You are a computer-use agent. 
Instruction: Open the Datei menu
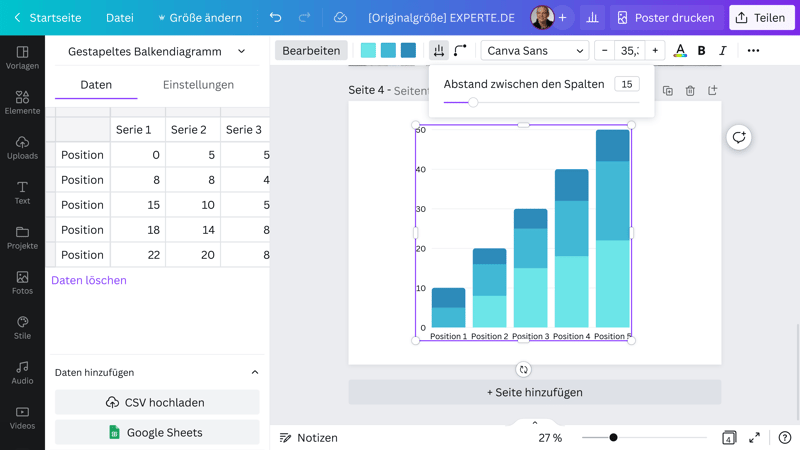119,18
